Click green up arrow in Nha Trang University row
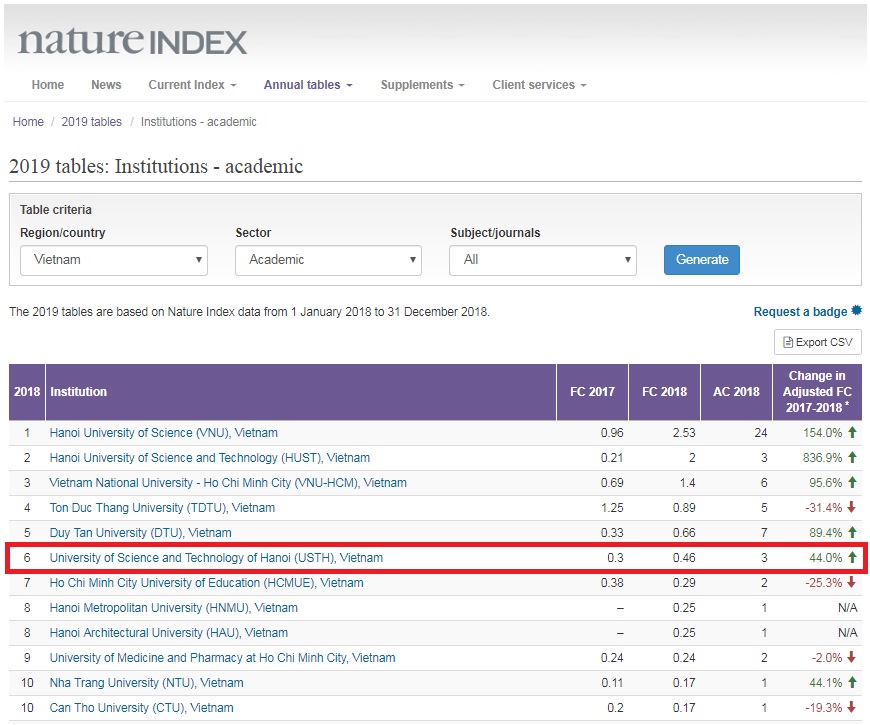870x725 pixels. pos(852,682)
